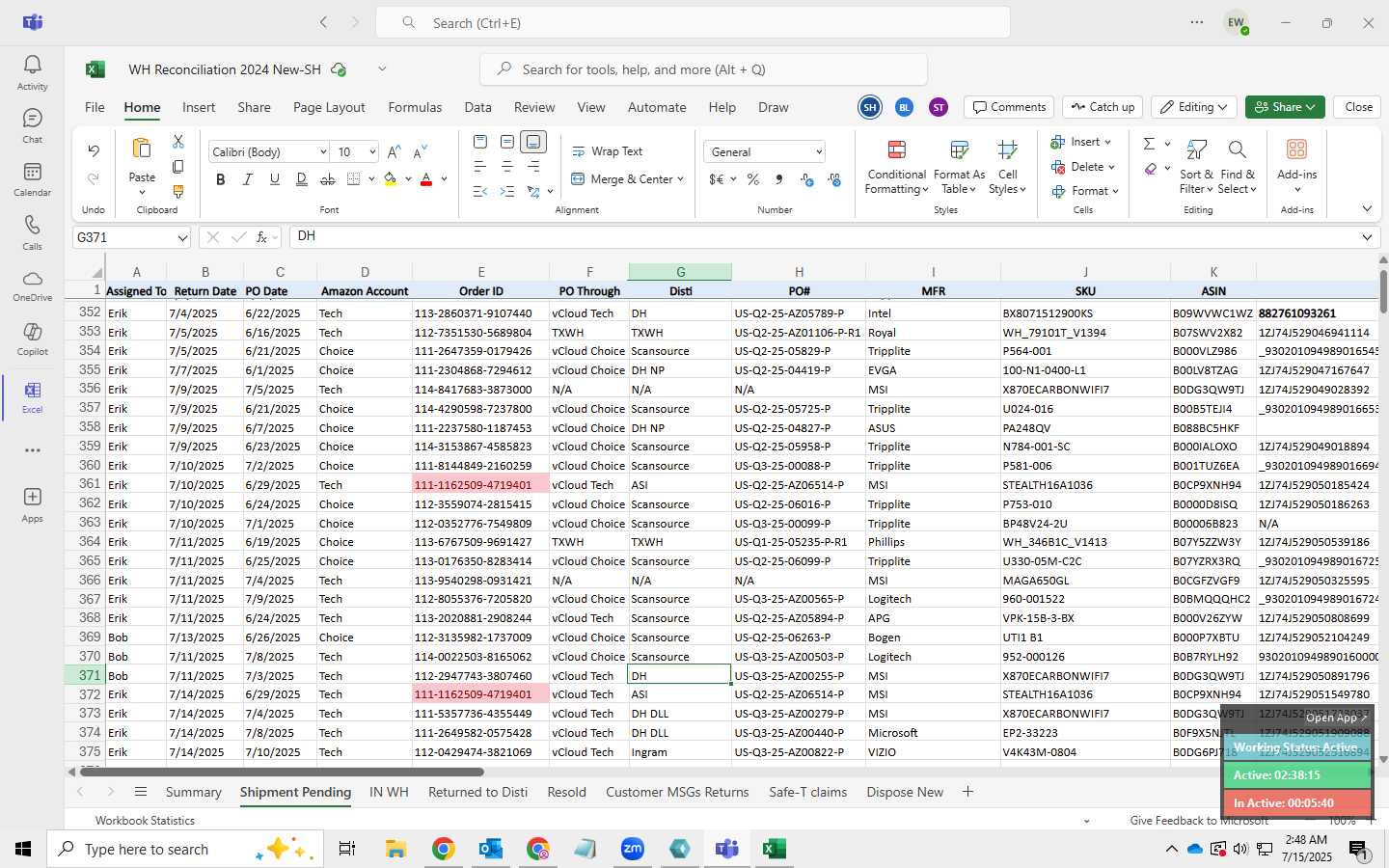Decrease font size icon
The width and height of the screenshot is (1389, 868).
tap(420, 152)
